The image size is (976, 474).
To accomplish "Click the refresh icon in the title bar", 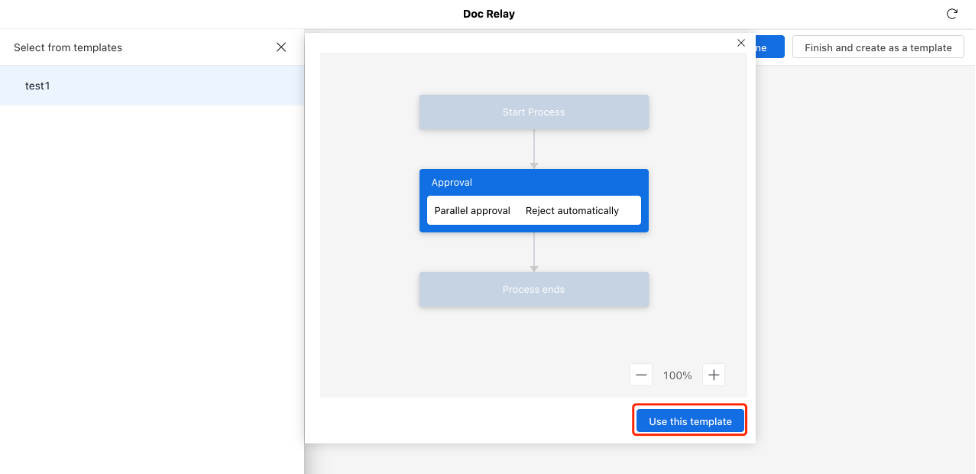I will pos(951,14).
